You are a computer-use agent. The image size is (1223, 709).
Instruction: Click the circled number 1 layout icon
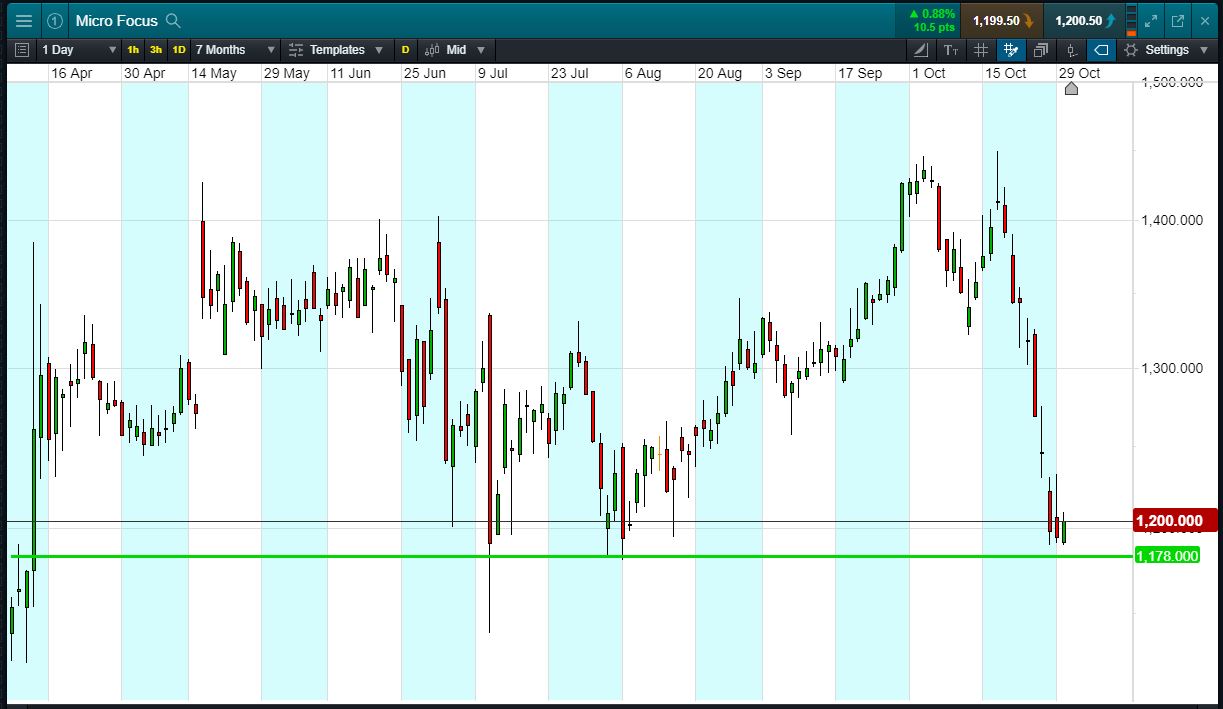tap(55, 20)
